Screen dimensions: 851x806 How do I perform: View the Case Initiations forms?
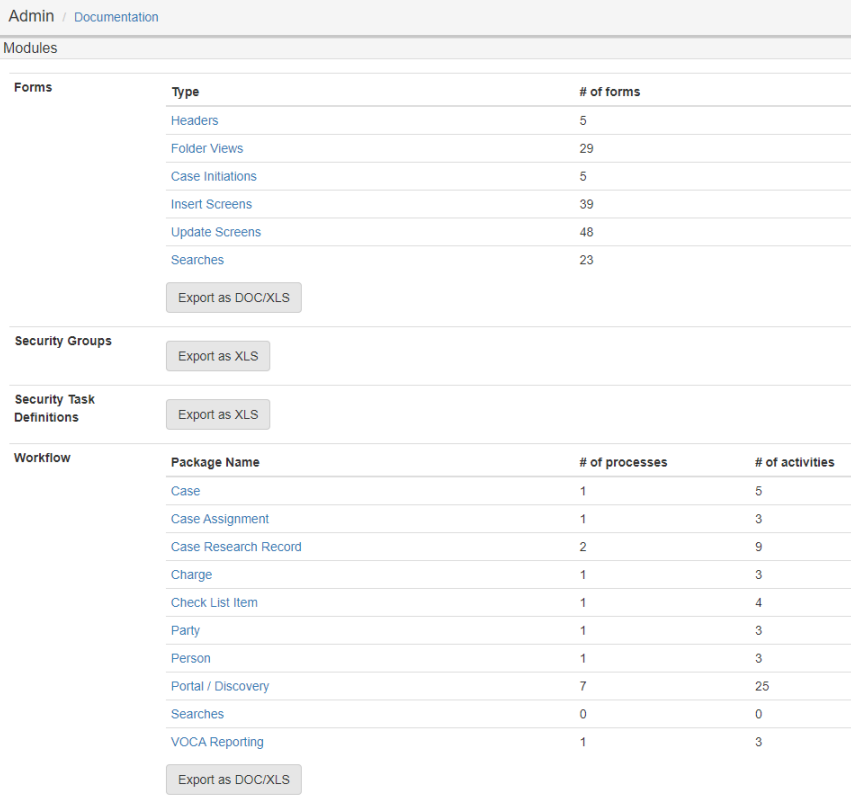213,176
